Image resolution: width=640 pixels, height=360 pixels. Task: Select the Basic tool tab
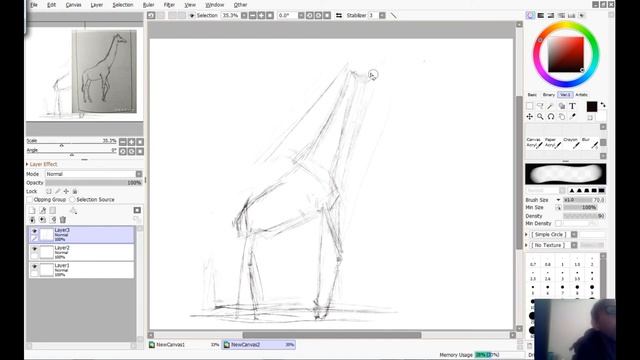(532, 95)
